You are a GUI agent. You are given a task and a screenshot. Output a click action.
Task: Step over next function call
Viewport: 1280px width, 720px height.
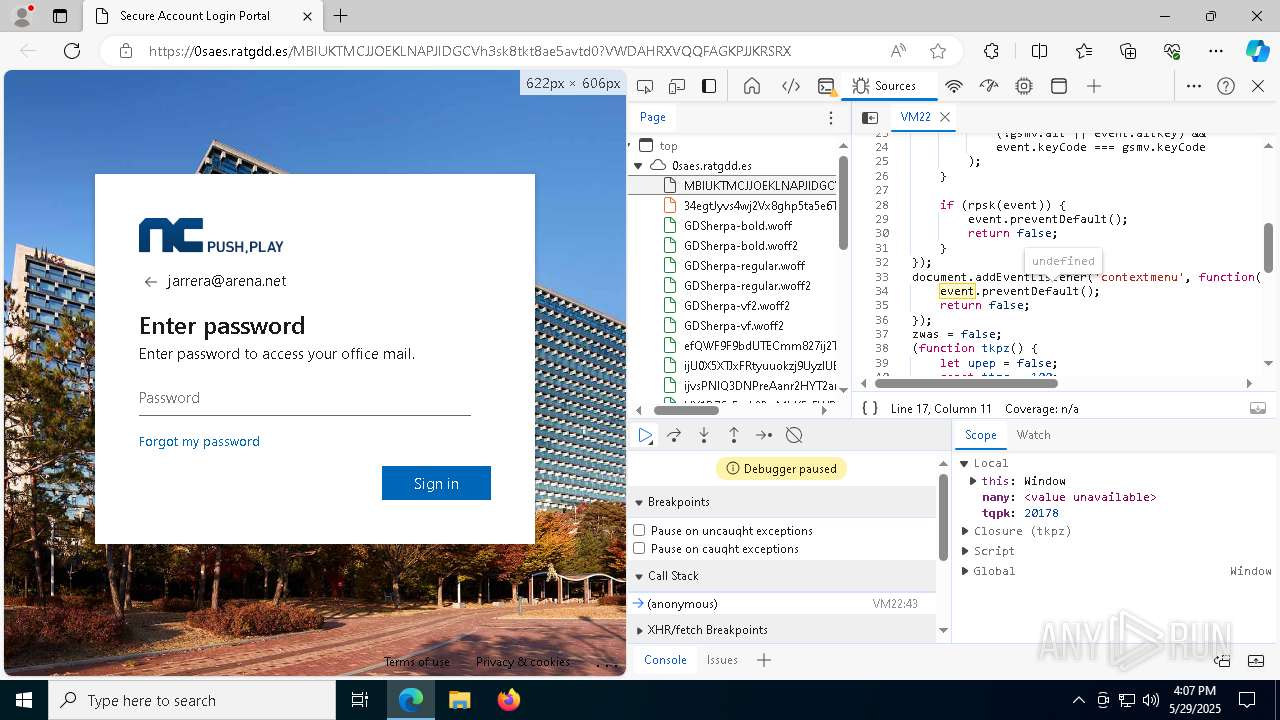tap(674, 435)
